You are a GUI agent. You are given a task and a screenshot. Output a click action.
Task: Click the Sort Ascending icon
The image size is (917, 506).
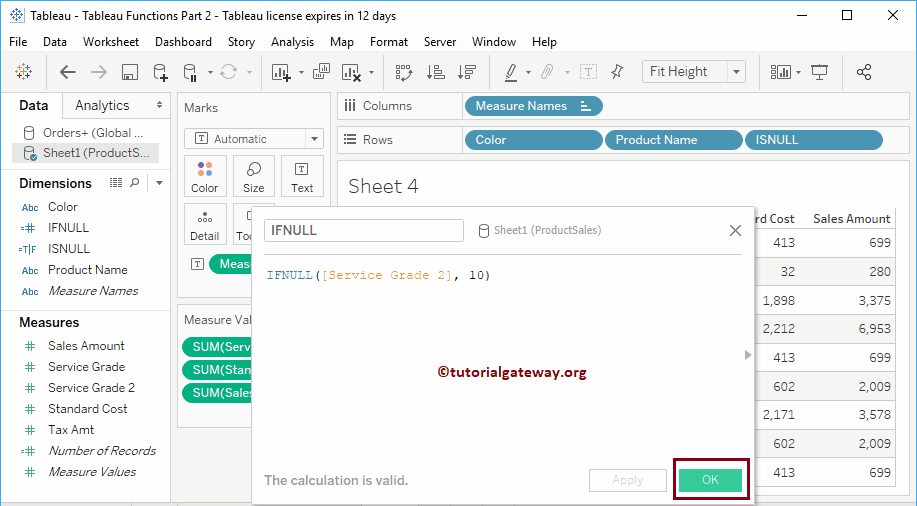click(435, 72)
